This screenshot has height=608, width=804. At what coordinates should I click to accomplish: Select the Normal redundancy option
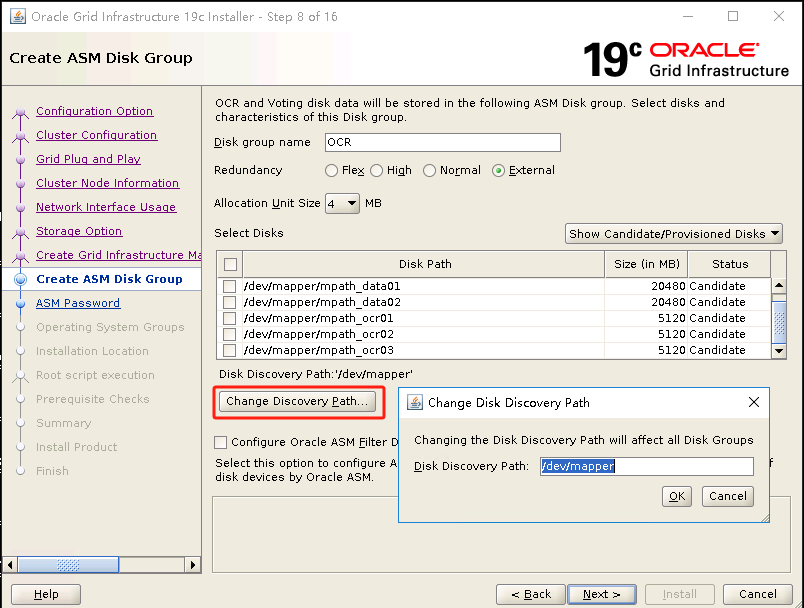(x=429, y=170)
